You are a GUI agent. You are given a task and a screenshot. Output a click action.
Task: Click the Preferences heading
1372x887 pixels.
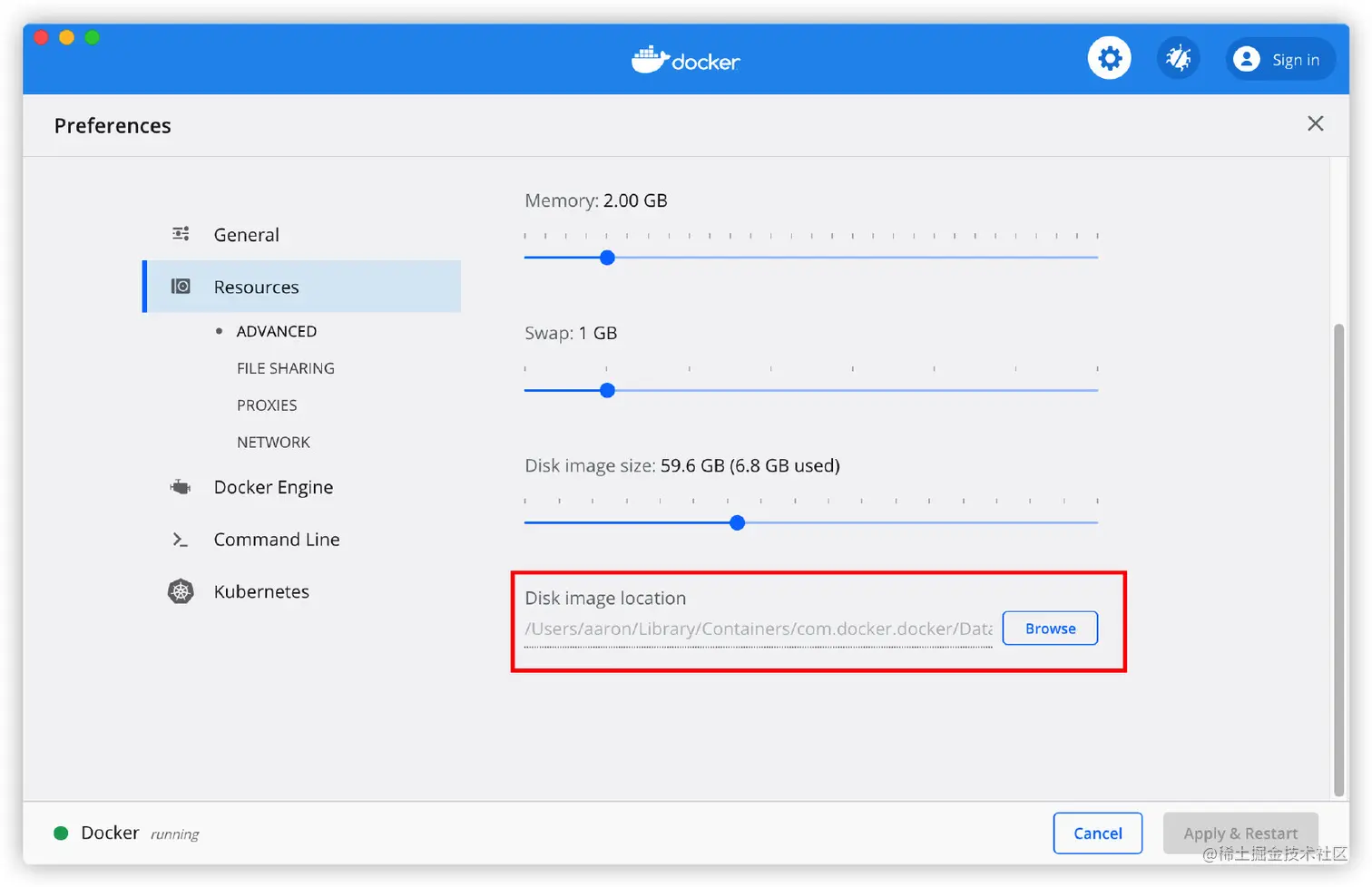click(113, 125)
